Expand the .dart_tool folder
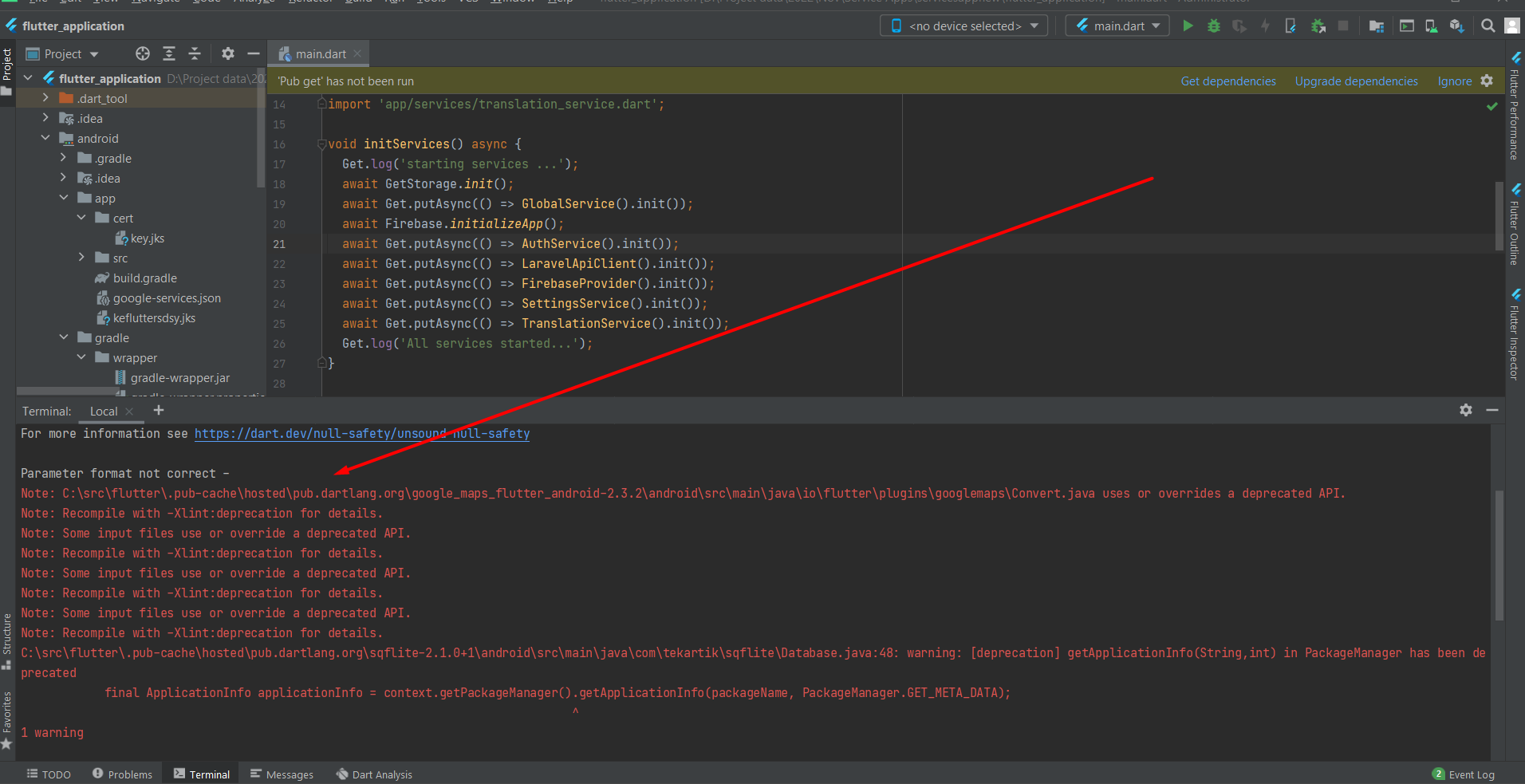Screen dimensions: 1525x784 coord(45,98)
